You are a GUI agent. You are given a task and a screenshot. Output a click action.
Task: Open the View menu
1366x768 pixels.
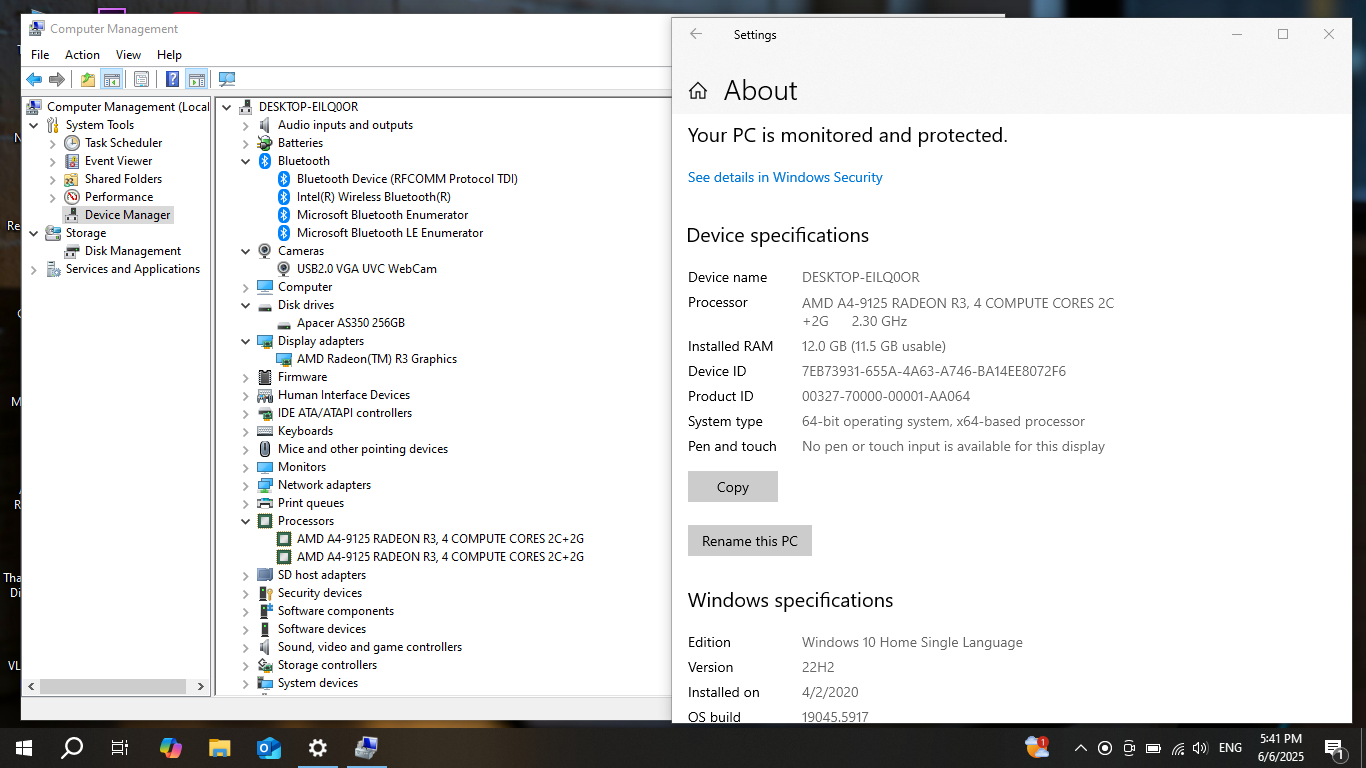click(x=128, y=55)
